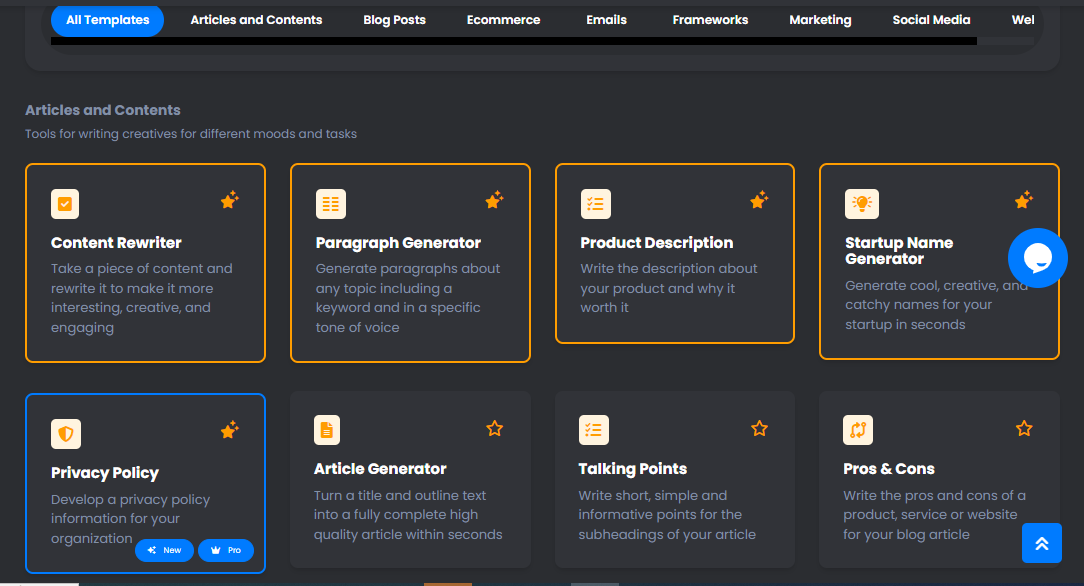Screen dimensions: 1084x586
Task: Open the Pros & Cons template title
Action: (x=889, y=469)
